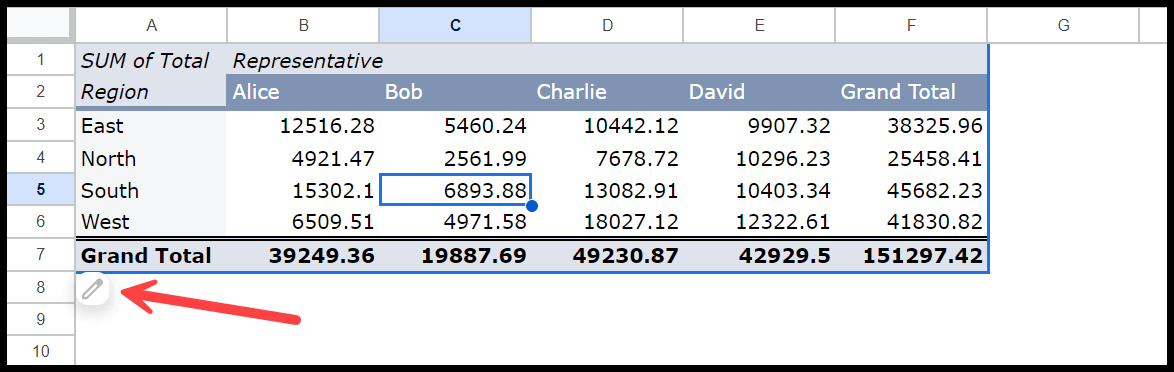Screen dimensions: 1174x372
Task: Select cell with value 10403.34
Action: tap(759, 190)
